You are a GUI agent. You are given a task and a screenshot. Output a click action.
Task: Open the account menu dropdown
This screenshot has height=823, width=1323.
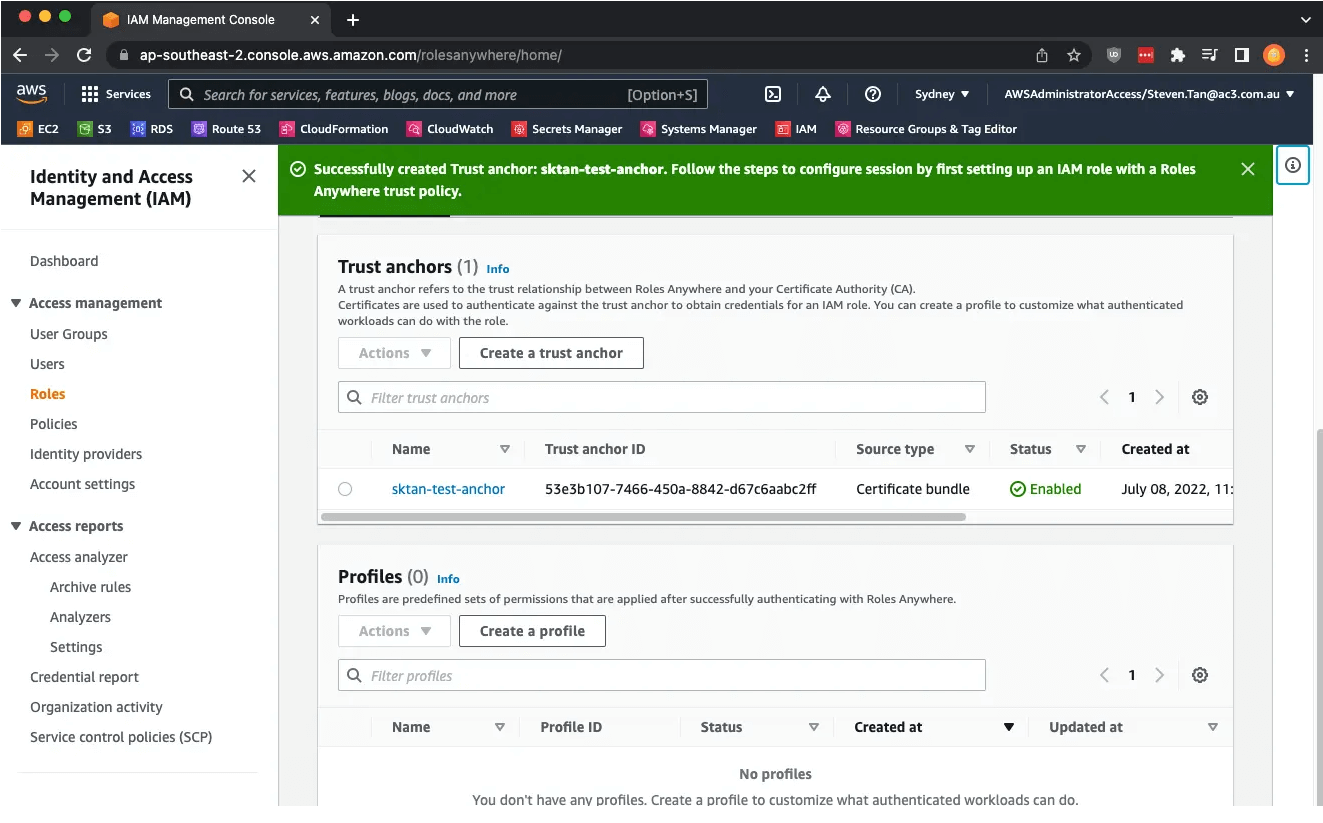tap(1149, 94)
